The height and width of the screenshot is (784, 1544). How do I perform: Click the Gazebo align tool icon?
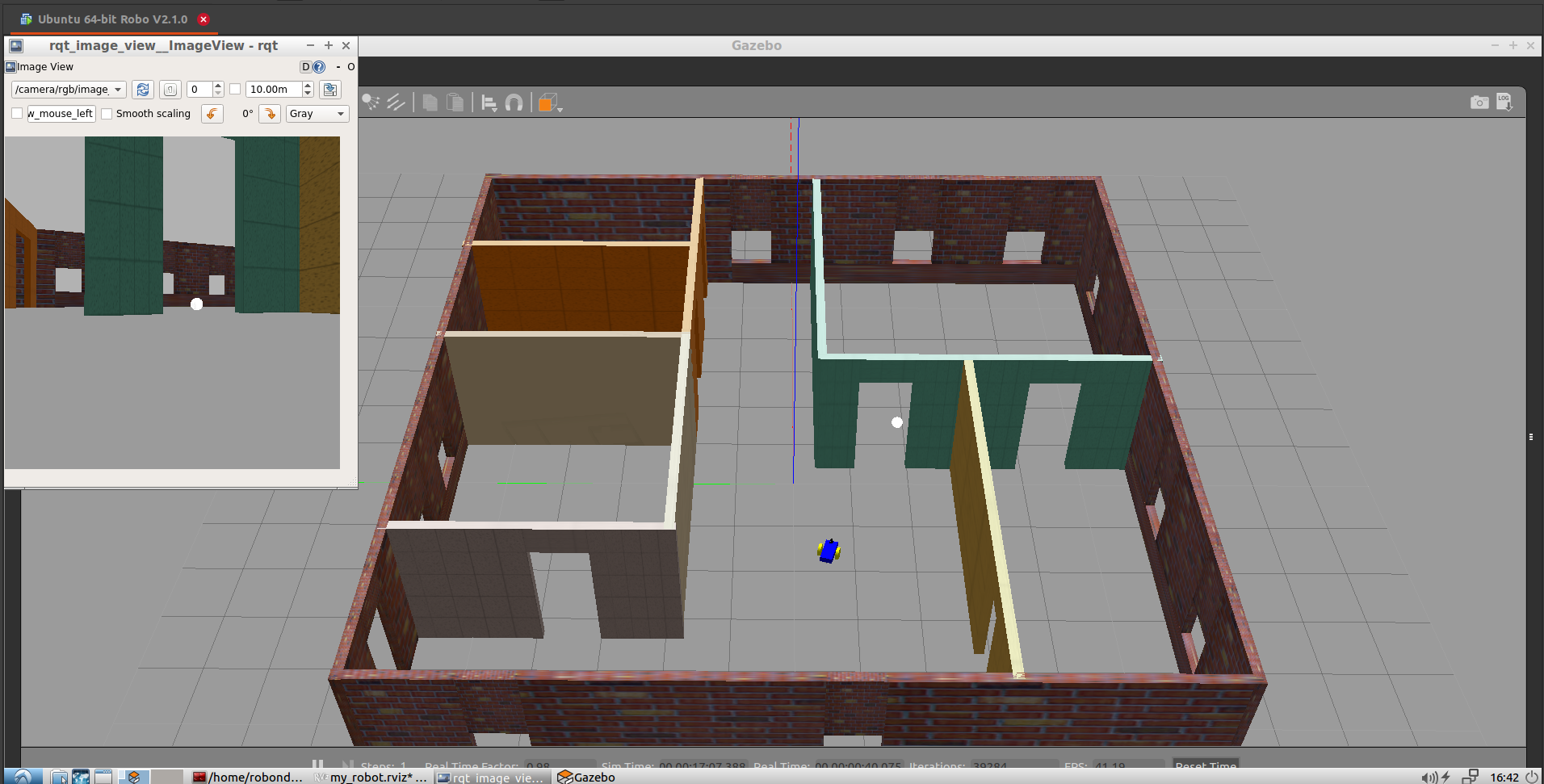(489, 103)
